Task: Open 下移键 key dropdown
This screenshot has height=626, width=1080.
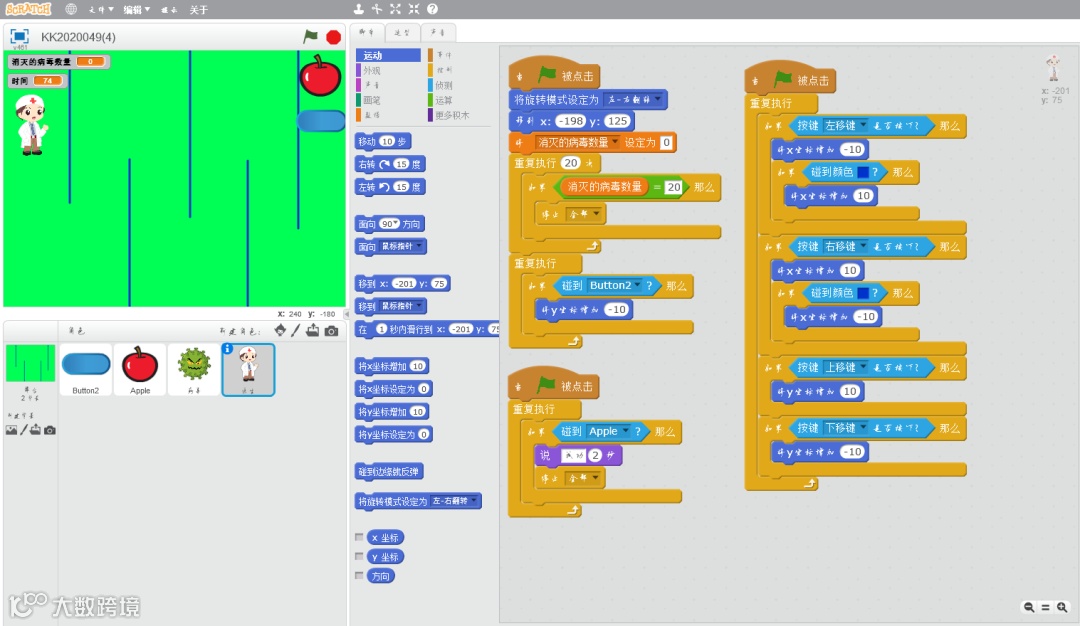Action: (x=862, y=427)
